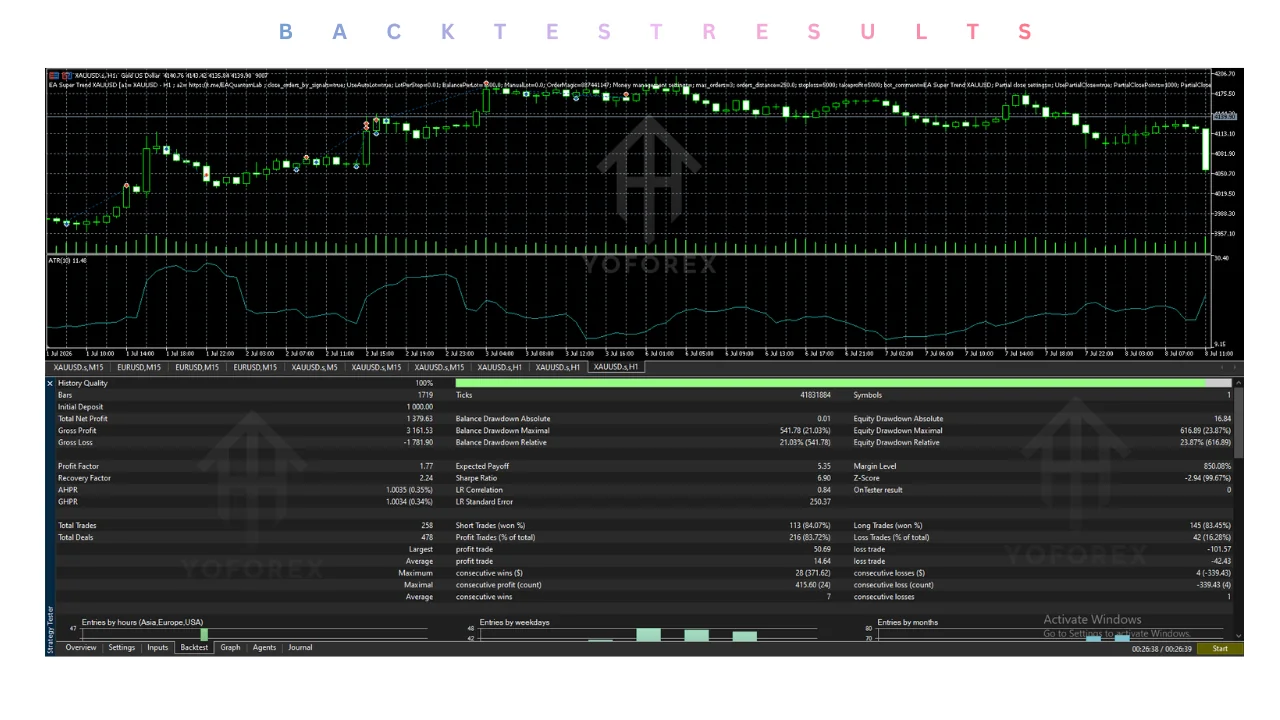Click the Sharpe Ratio value 6.90
Screen dimensions: 1280x720
[825, 478]
